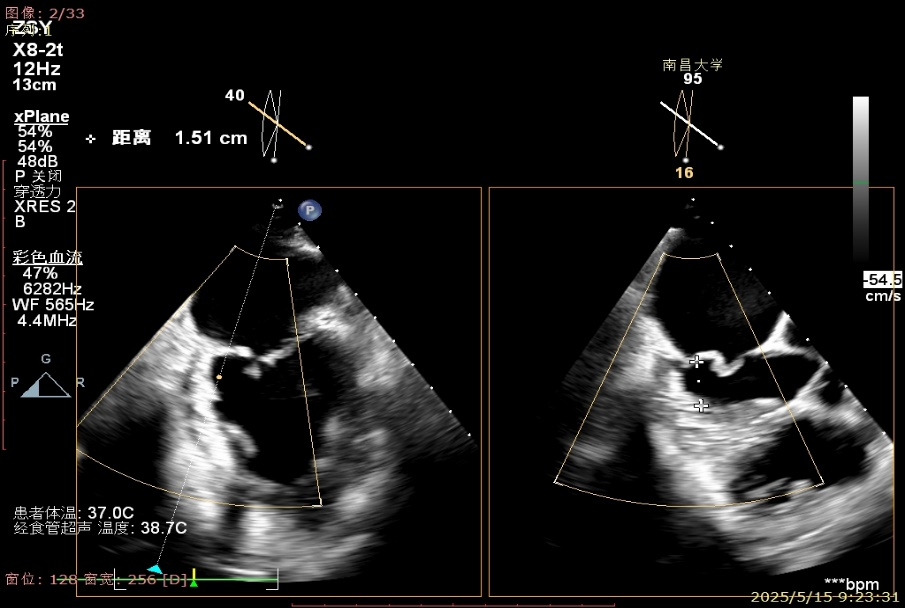Click the XRES 2 setting

coord(44,206)
